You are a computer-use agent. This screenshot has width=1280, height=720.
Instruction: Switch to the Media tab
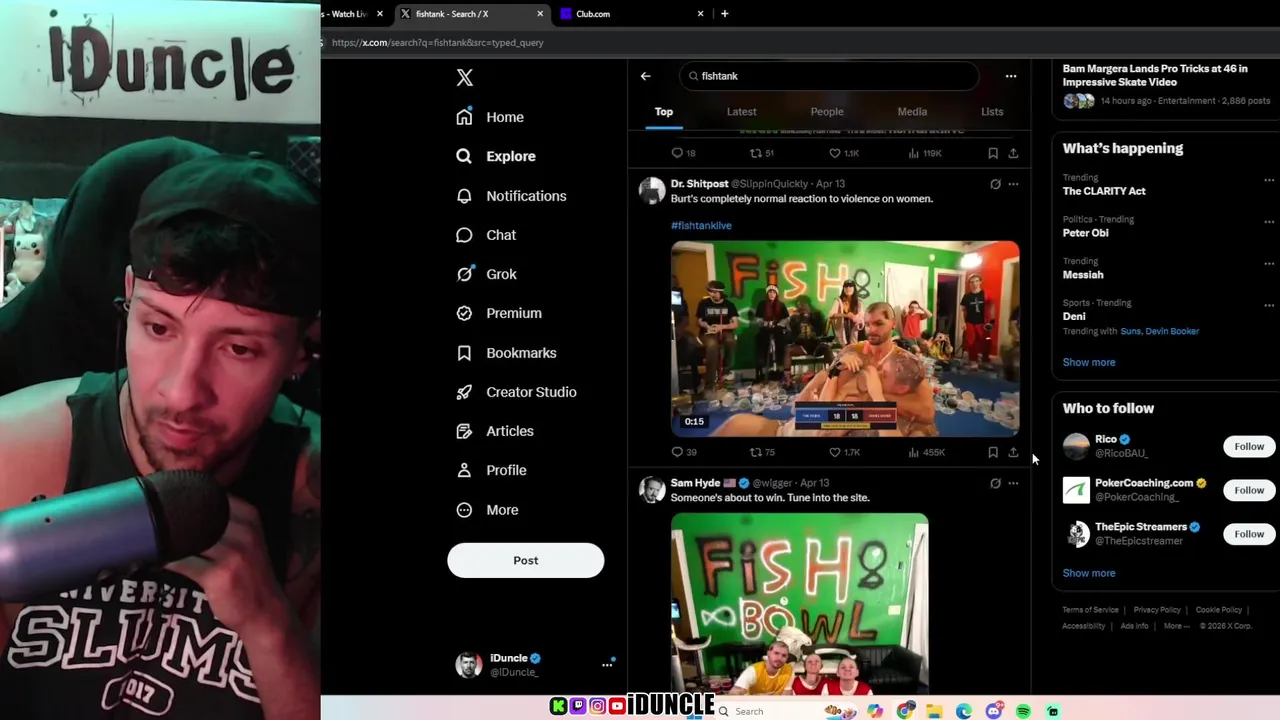tap(912, 112)
